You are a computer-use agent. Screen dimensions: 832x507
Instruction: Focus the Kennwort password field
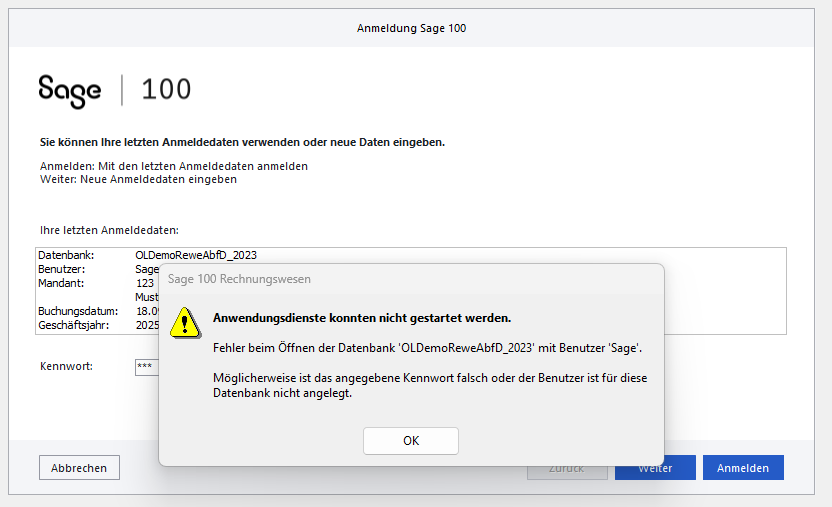146,367
